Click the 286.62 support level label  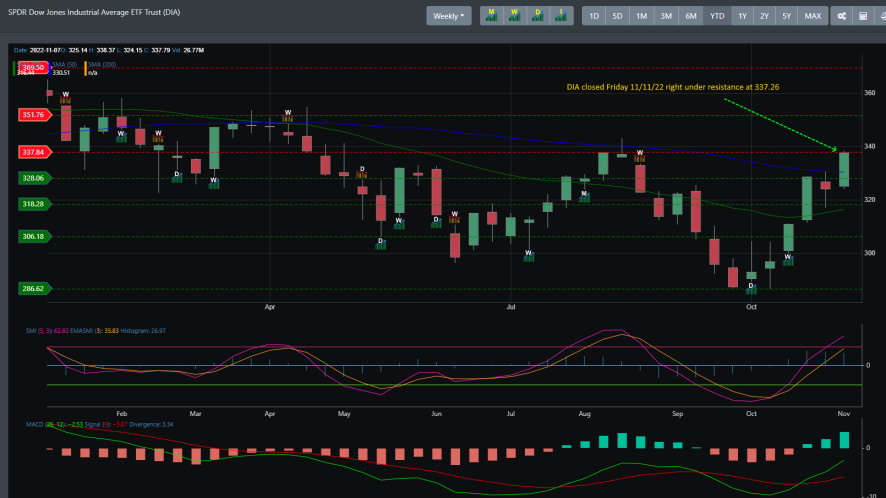34,288
